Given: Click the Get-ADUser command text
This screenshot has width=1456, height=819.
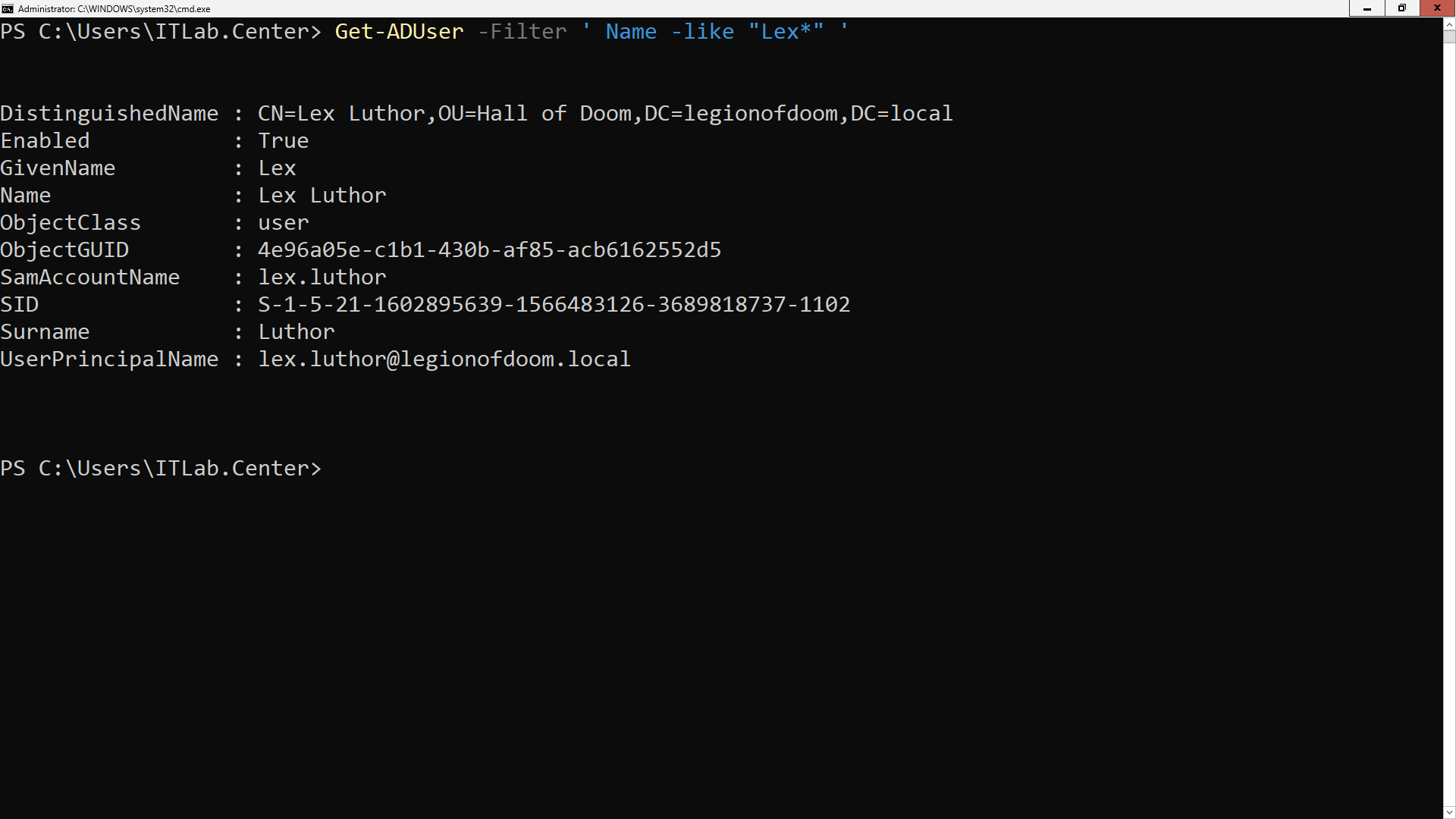Looking at the screenshot, I should [399, 32].
